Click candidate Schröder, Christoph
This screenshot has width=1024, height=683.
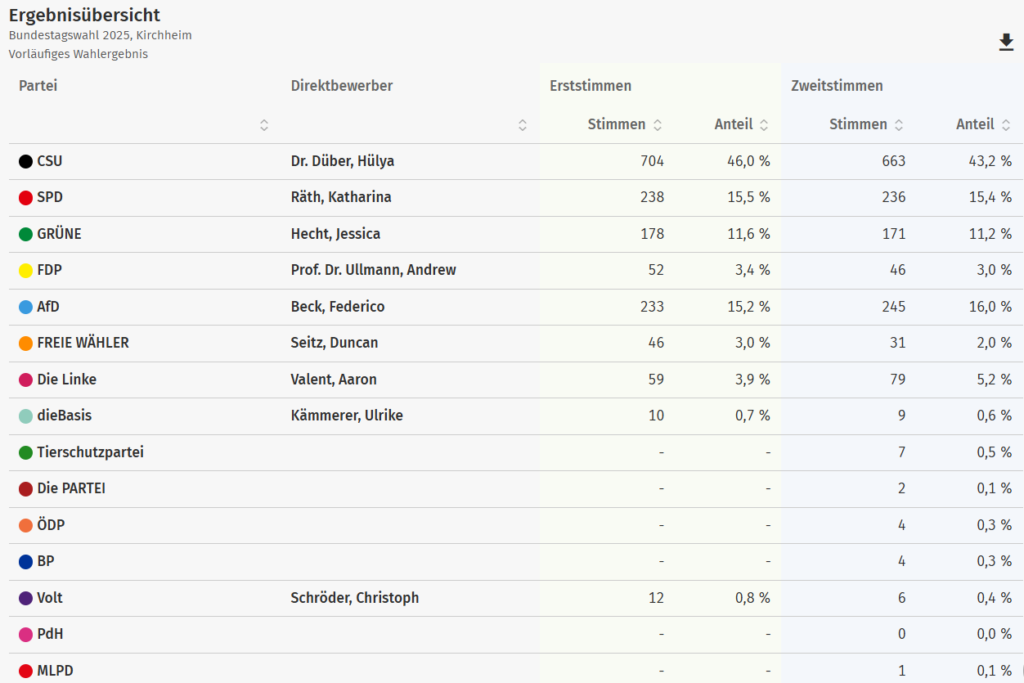355,597
